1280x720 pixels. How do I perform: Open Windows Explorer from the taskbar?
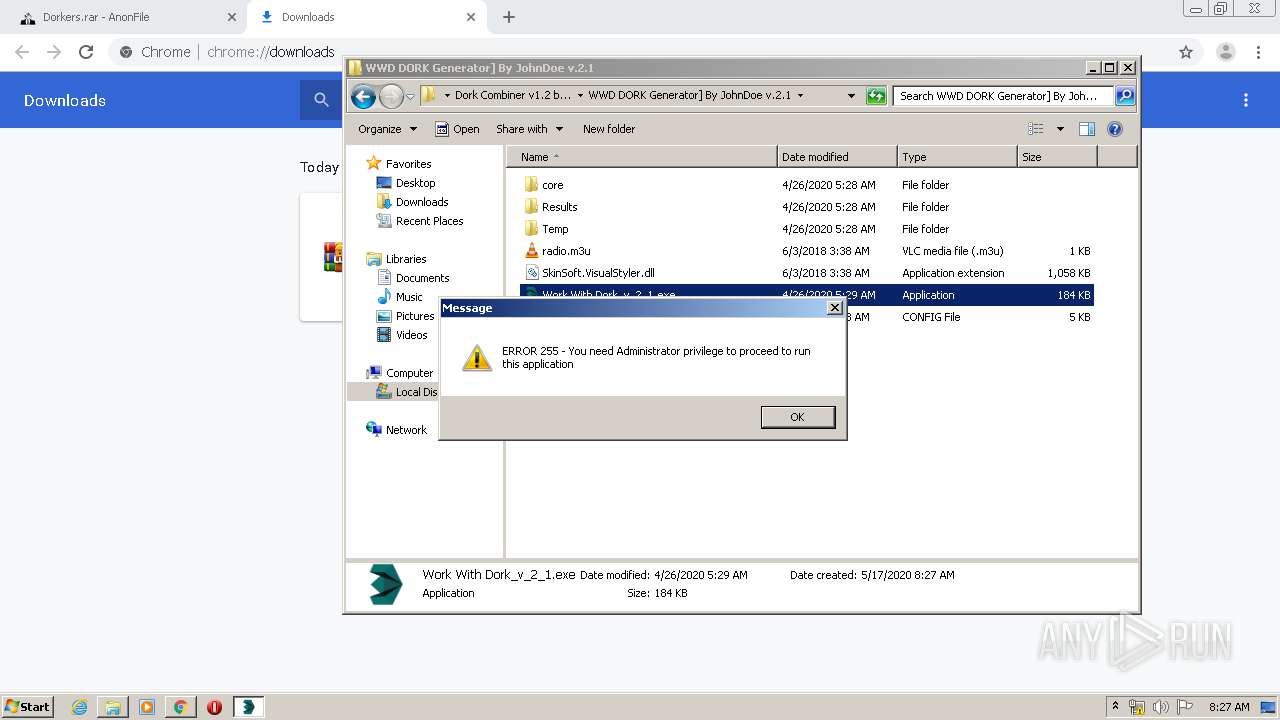[113, 707]
